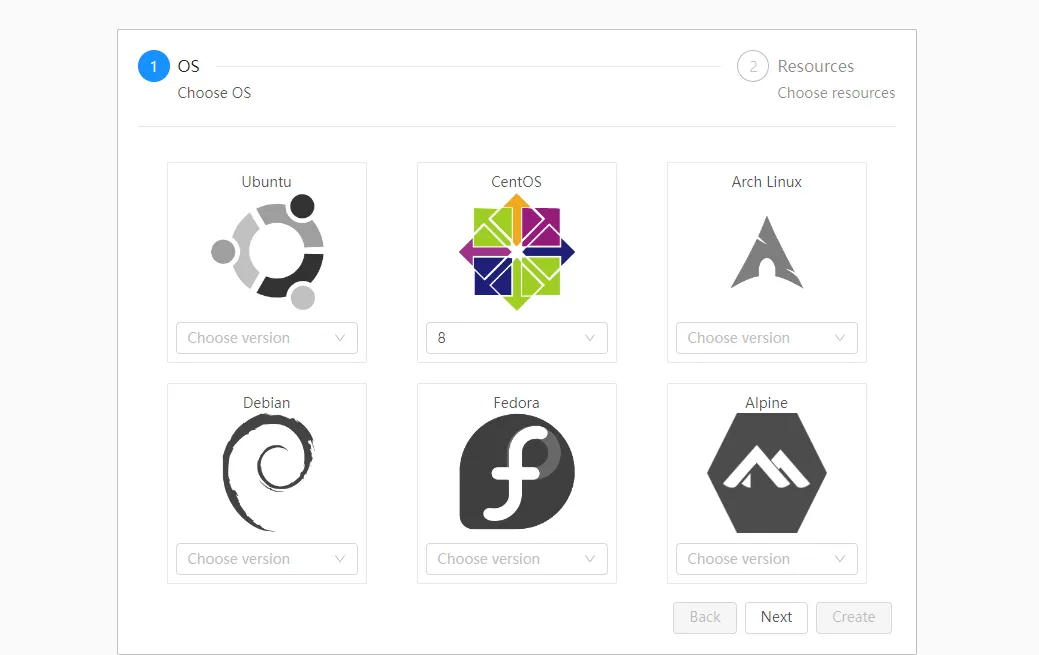This screenshot has width=1039, height=655.
Task: Click the Debian swirl logo
Action: (268, 473)
